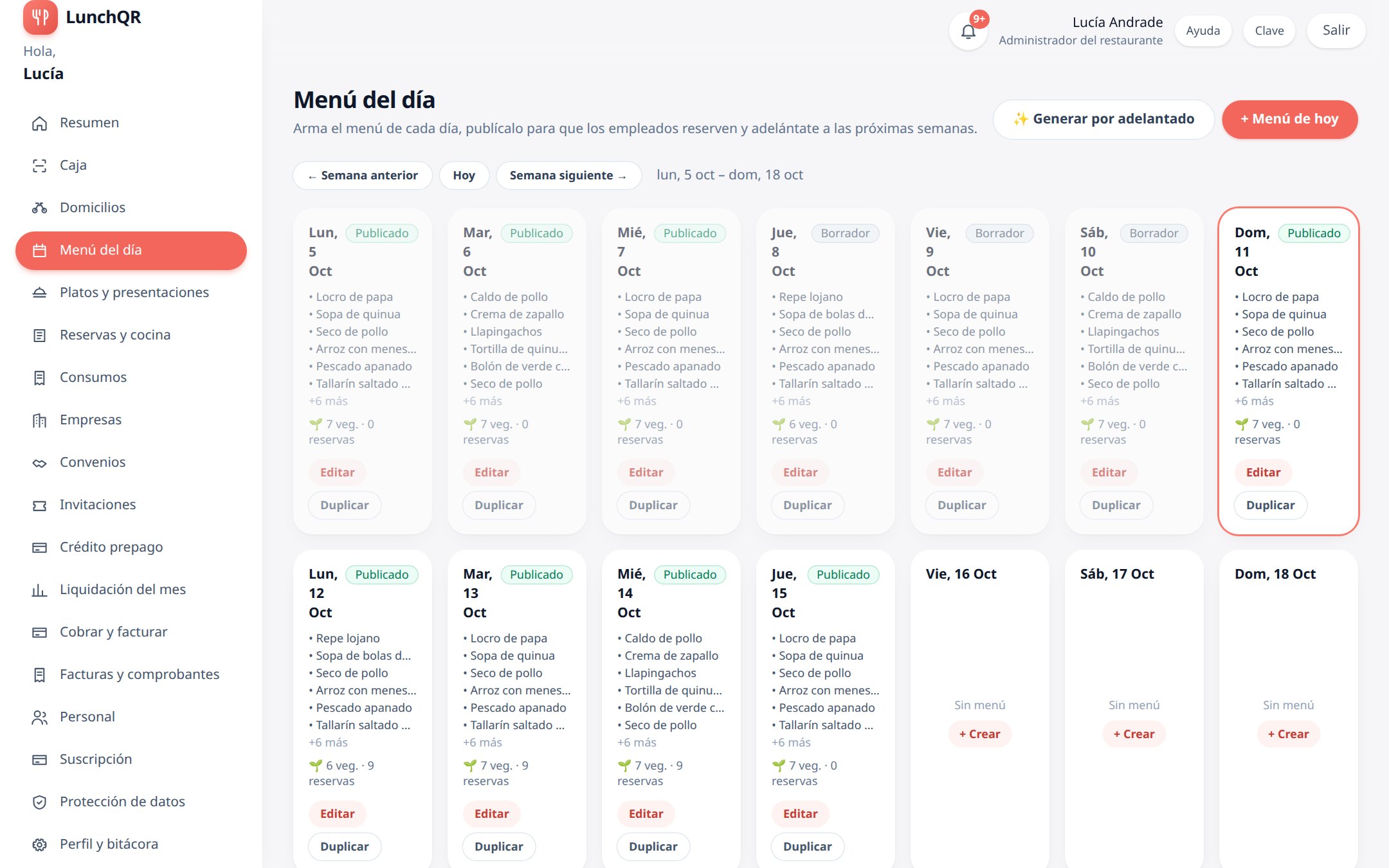Click the LunchQR fork logo icon

[41, 17]
